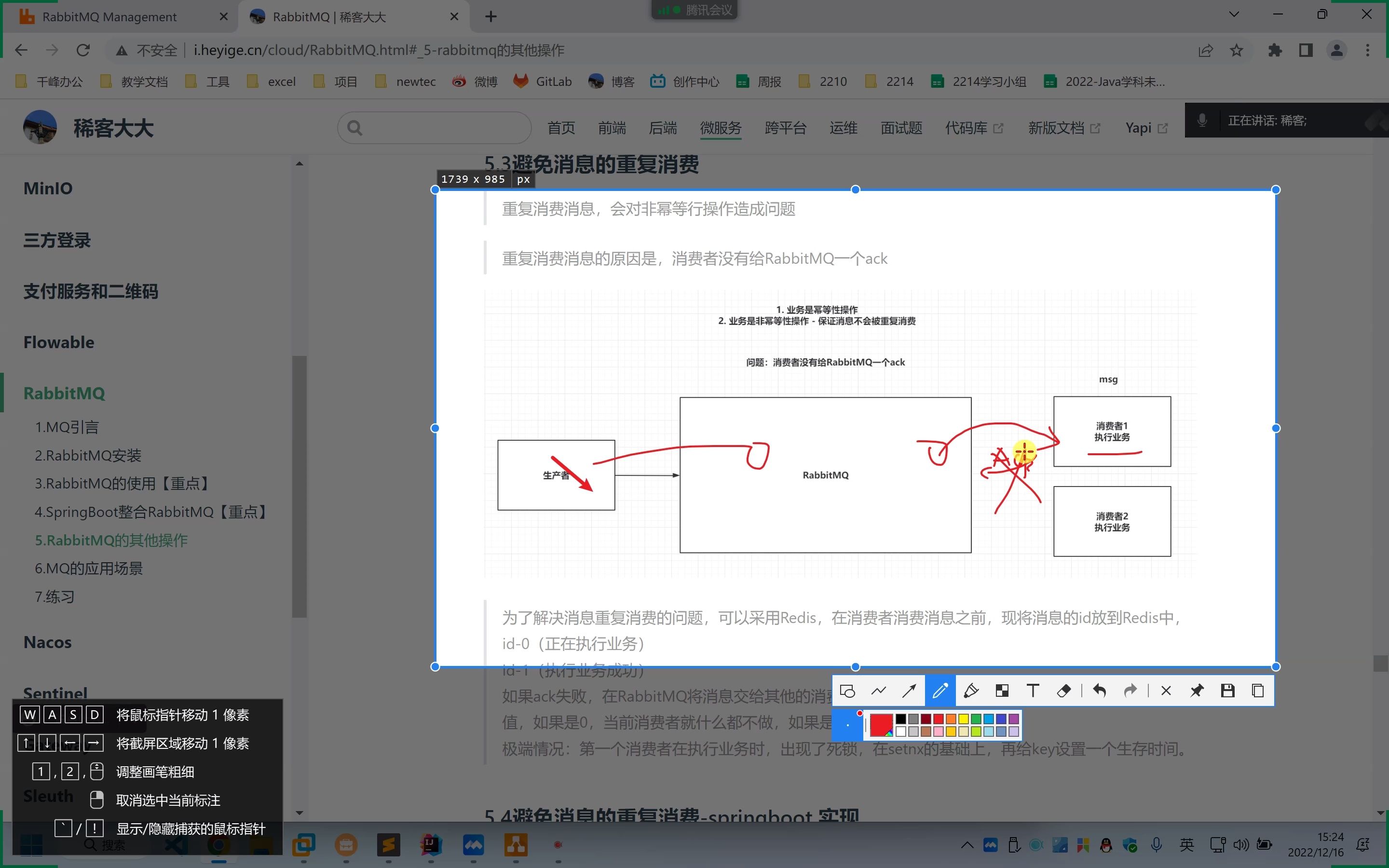Expand the Nacos sidebar section
The height and width of the screenshot is (868, 1389).
[x=48, y=642]
